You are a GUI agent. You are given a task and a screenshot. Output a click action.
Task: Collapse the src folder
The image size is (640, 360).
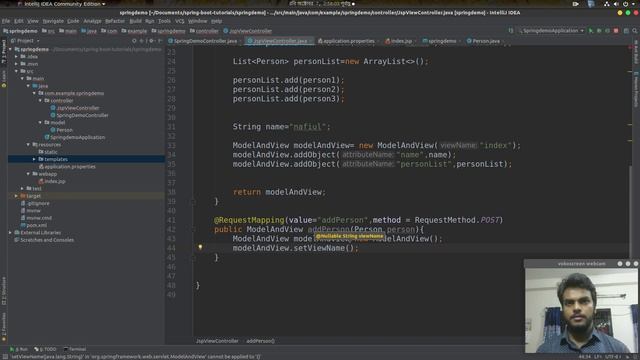[16, 71]
